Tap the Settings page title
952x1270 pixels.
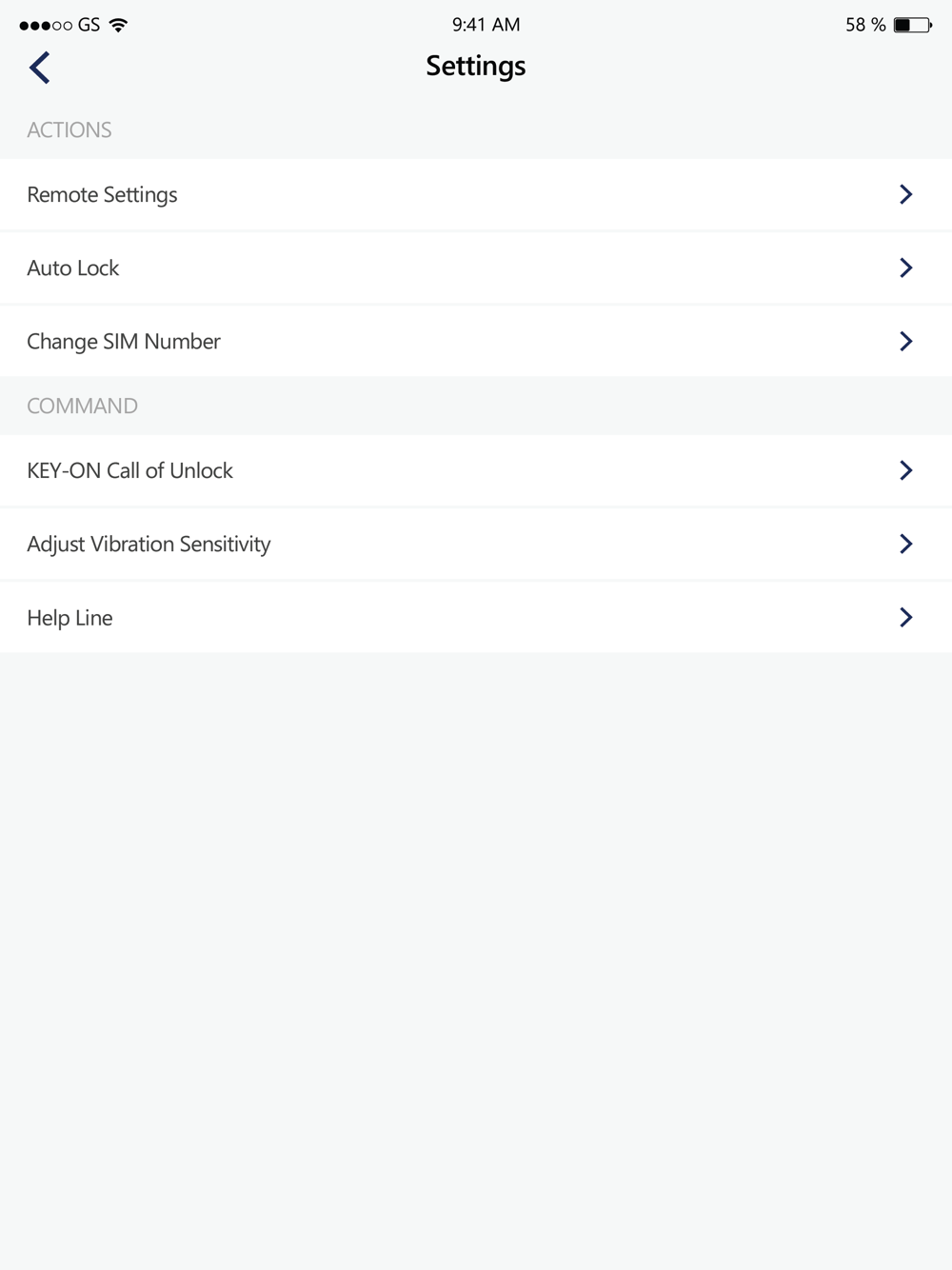pos(476,66)
